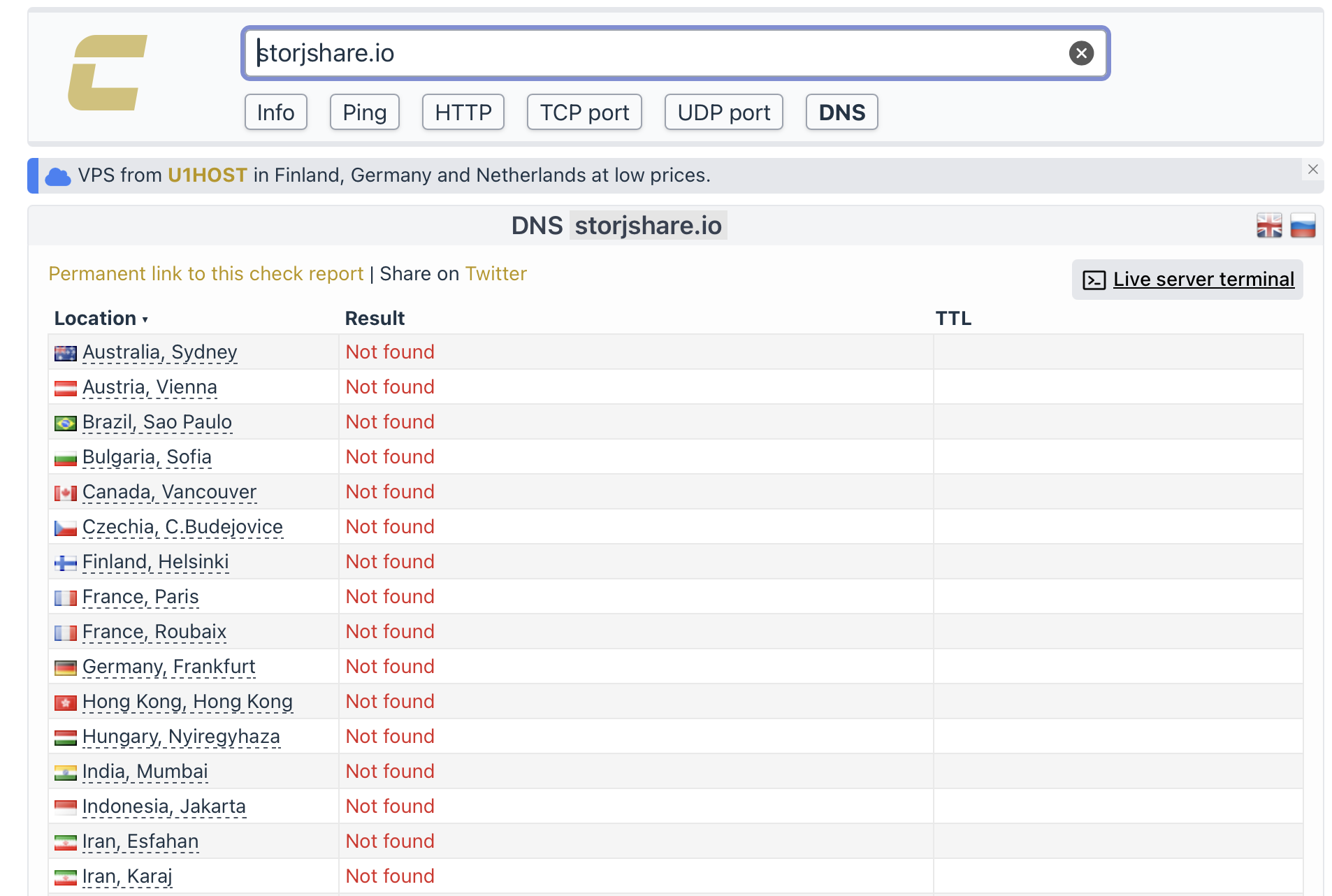Open Bulgaria, Sofia node details
1332x896 pixels.
tap(147, 457)
